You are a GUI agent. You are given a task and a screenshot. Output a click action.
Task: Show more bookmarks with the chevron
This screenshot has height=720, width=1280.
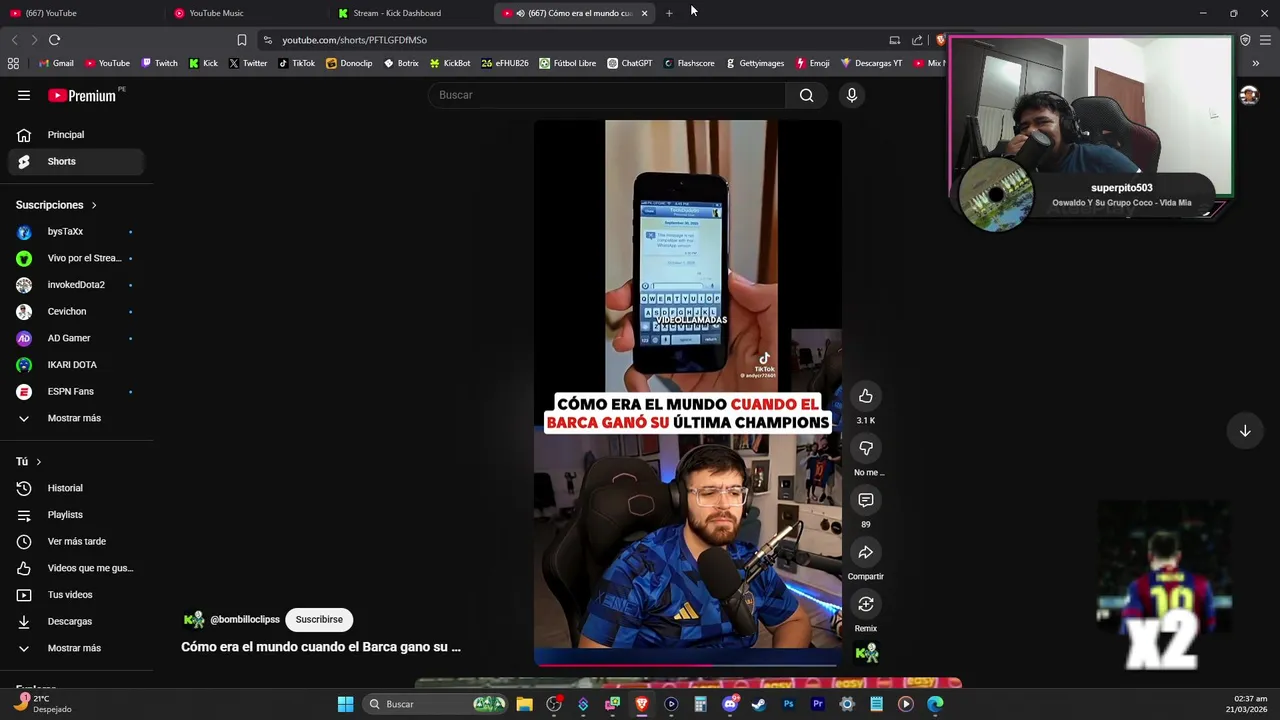(1255, 63)
